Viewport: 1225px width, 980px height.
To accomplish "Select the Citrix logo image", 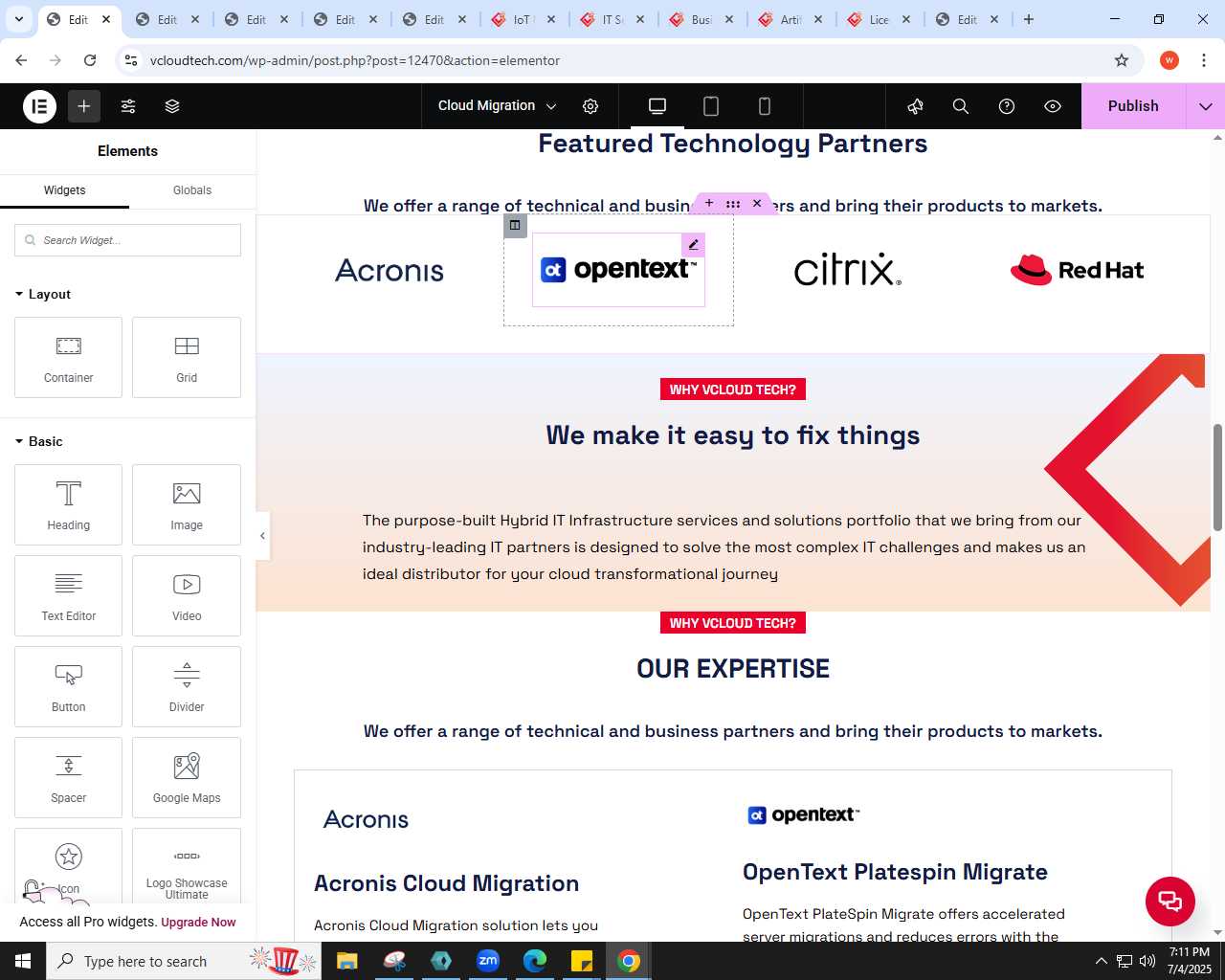I will (x=848, y=270).
